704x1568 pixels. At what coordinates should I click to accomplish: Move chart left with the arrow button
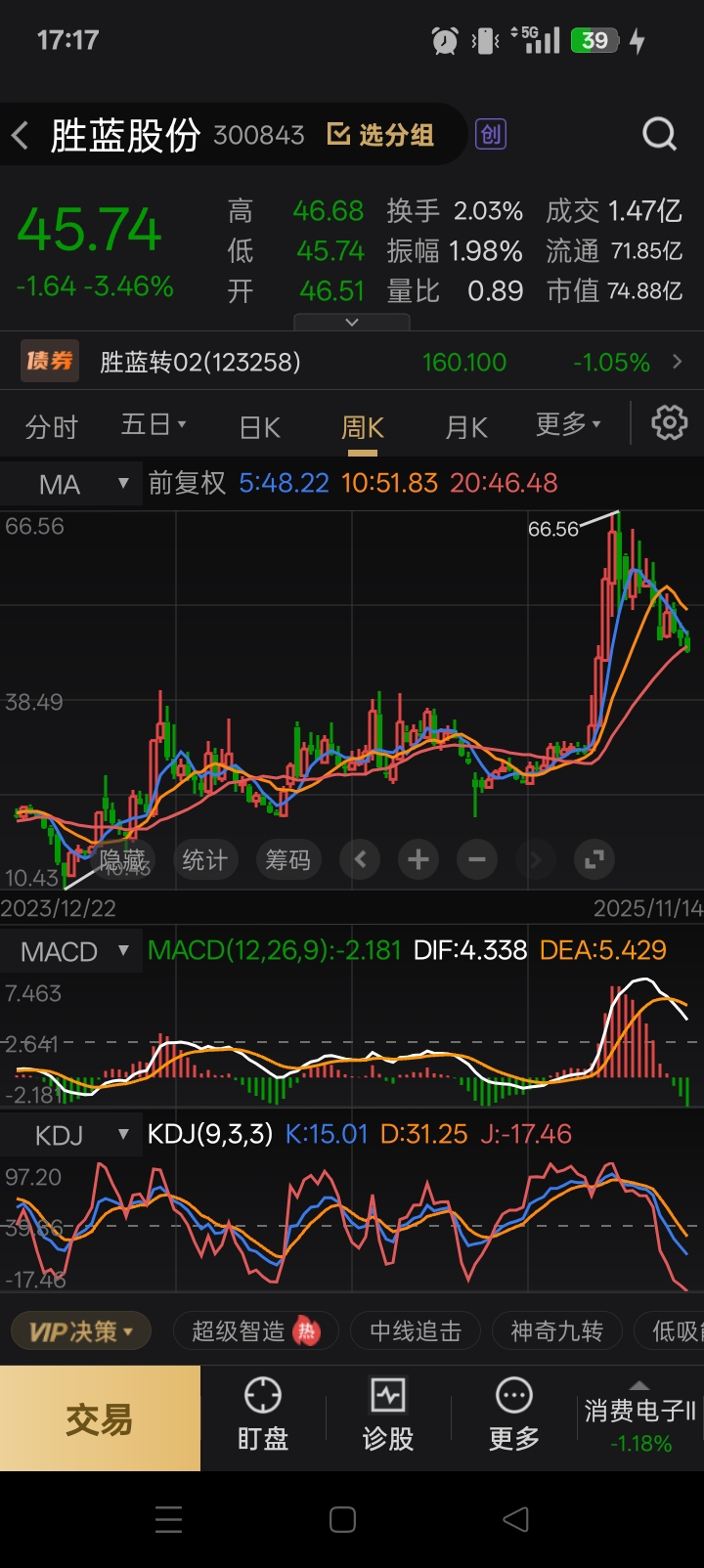pyautogui.click(x=360, y=860)
